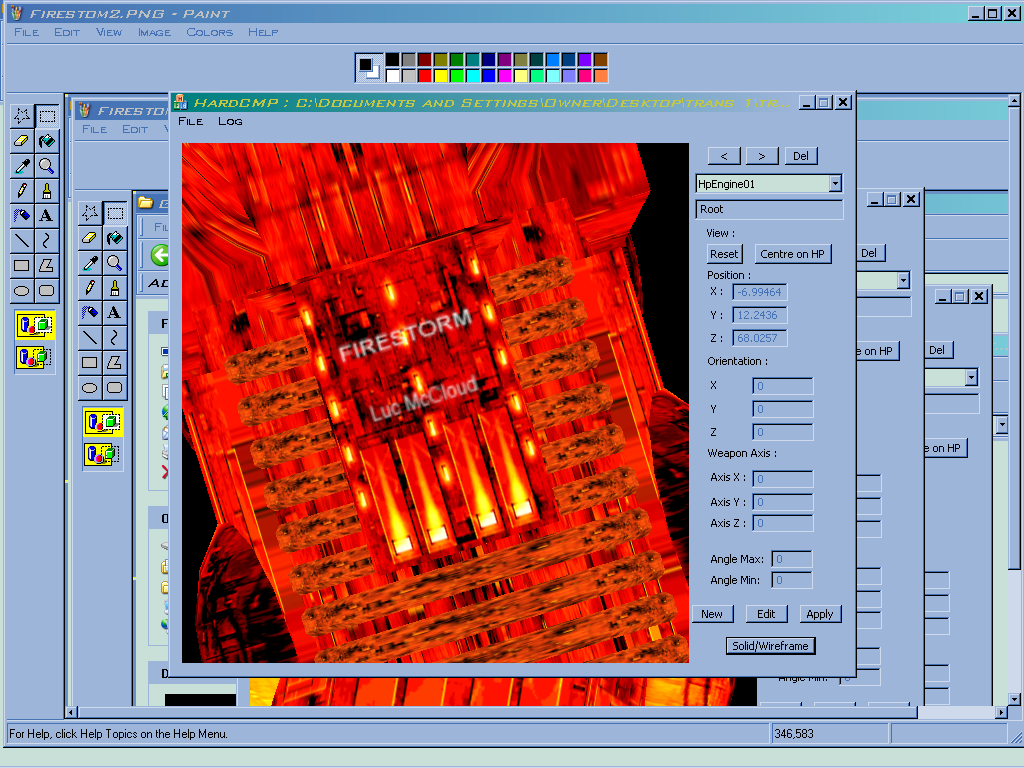Select the Pencil tool in leftmost toolbox
Viewport: 1024px width, 768px height.
pyautogui.click(x=21, y=190)
